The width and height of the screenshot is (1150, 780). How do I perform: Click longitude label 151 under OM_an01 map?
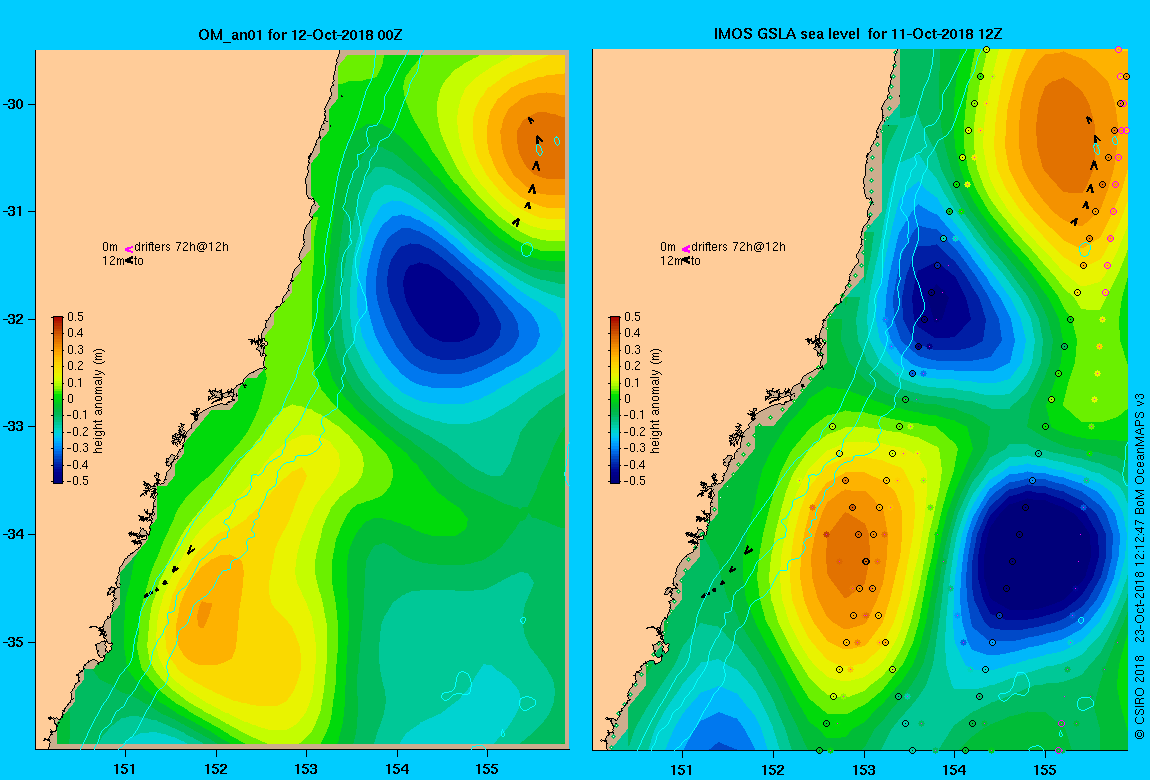(125, 769)
